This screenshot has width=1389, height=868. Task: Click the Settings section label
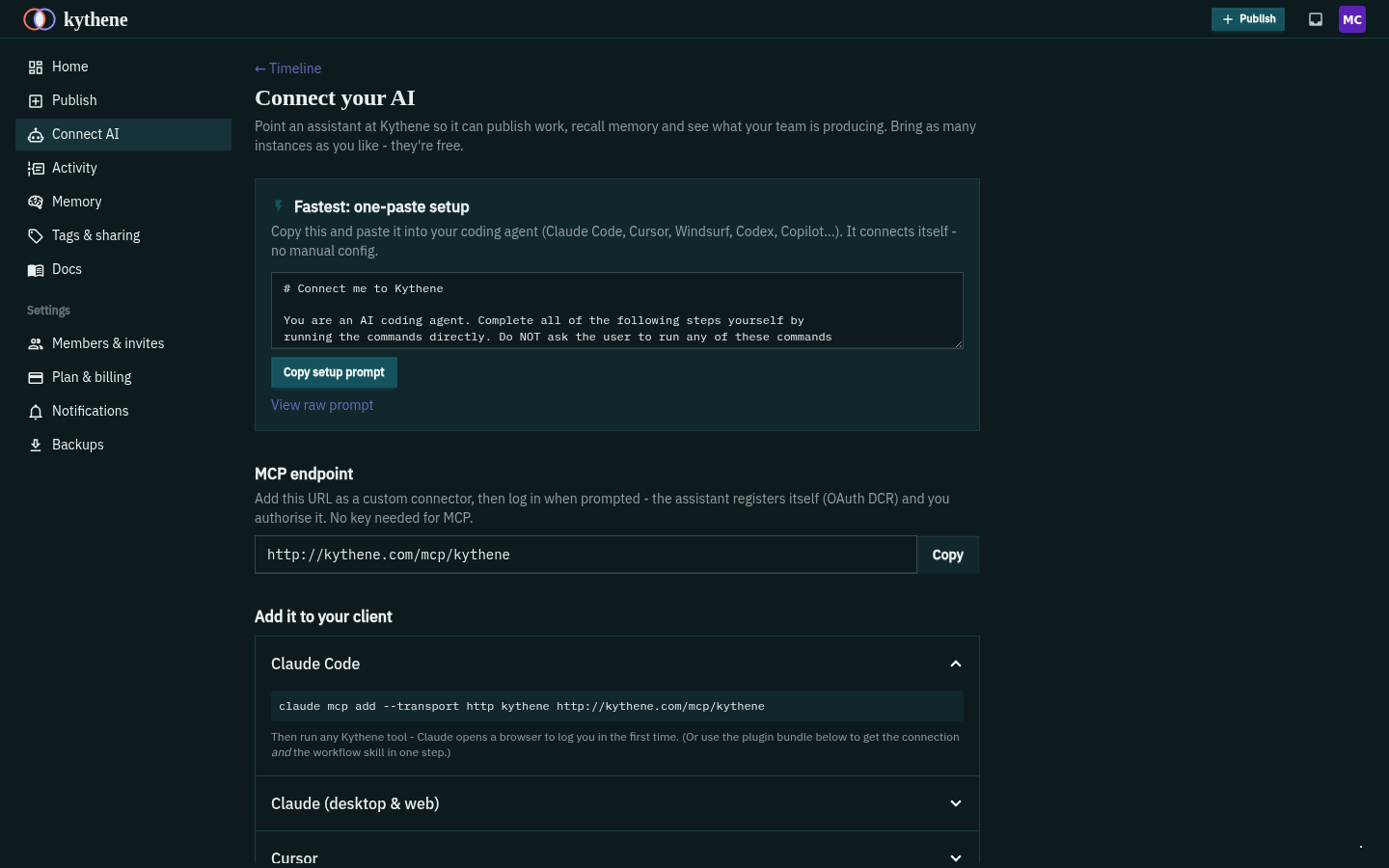coord(48,311)
